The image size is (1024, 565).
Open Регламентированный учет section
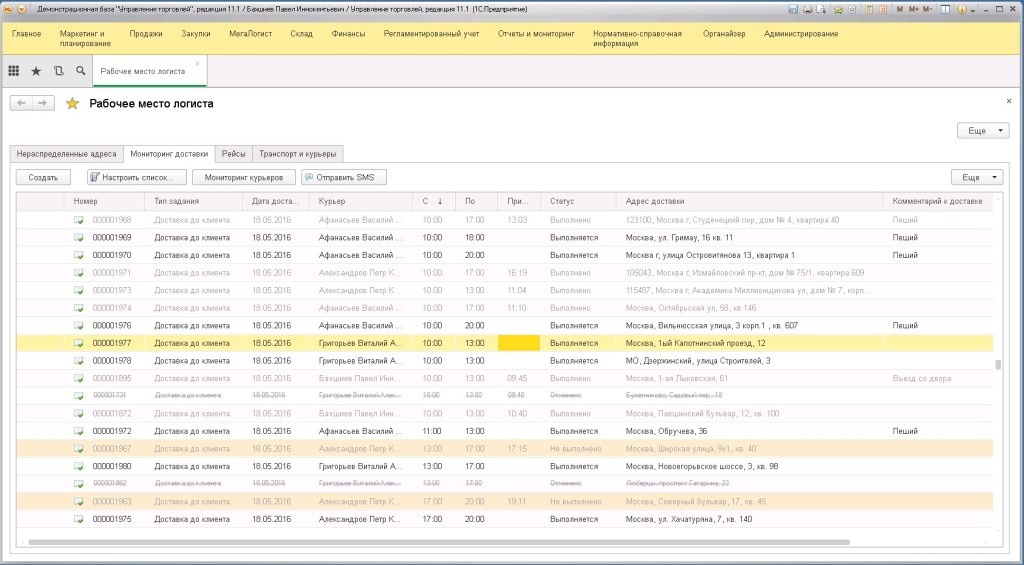[x=432, y=34]
